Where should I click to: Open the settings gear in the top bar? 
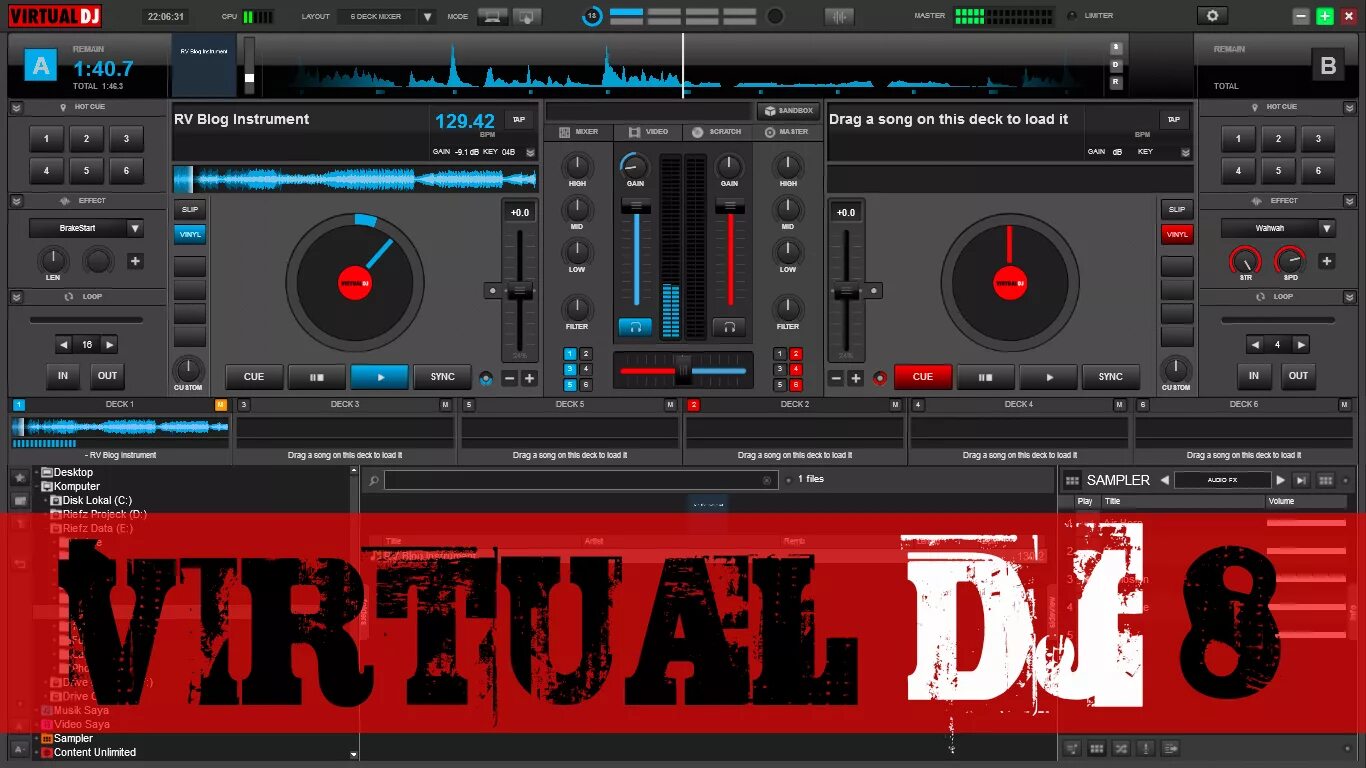(x=1212, y=16)
